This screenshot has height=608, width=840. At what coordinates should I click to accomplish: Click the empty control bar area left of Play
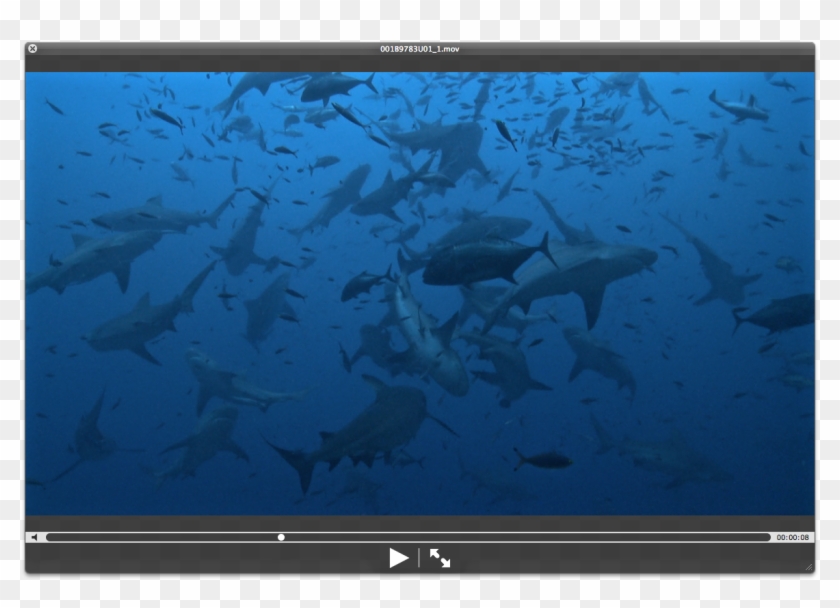[x=200, y=558]
